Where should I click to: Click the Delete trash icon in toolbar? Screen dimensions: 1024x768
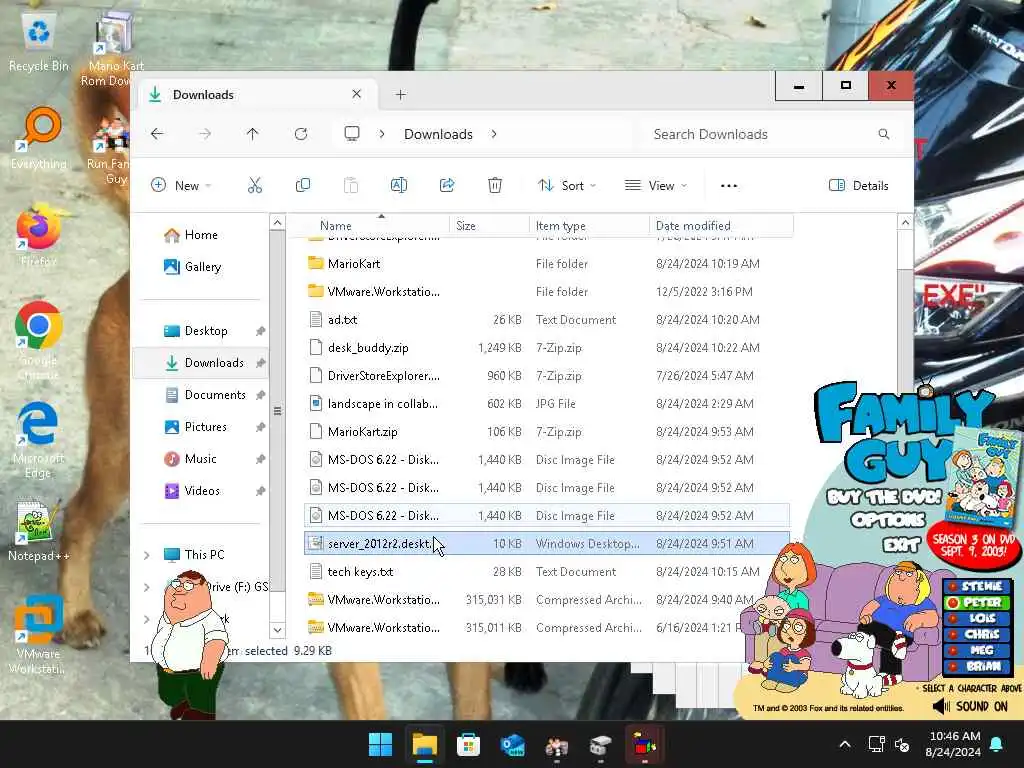coord(495,185)
